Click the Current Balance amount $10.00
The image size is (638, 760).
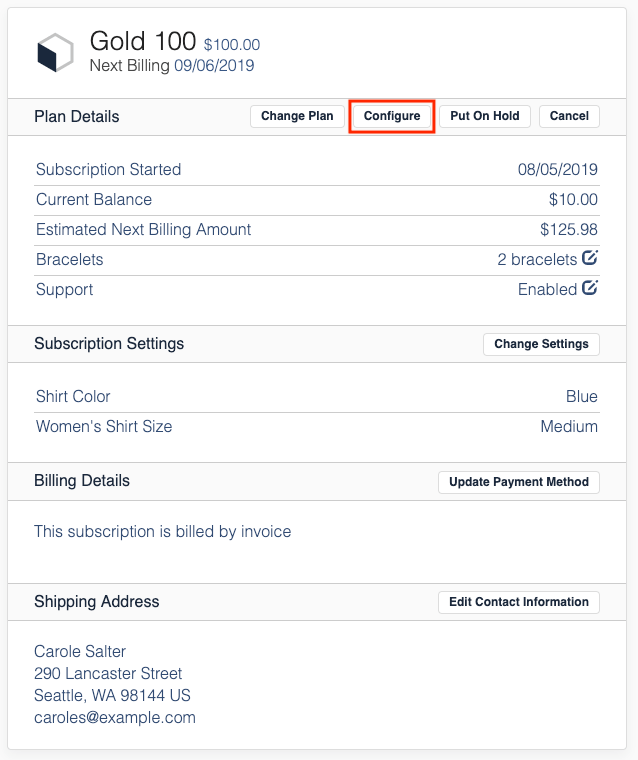tap(573, 199)
